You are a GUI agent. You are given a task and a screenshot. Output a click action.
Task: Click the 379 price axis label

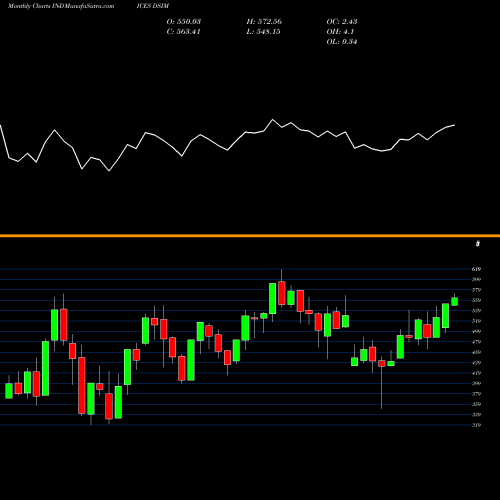pyautogui.click(x=476, y=394)
